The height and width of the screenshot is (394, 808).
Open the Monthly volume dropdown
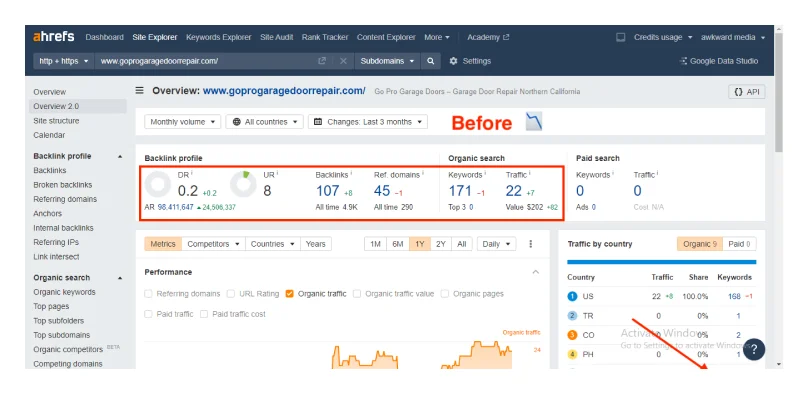[x=183, y=122]
